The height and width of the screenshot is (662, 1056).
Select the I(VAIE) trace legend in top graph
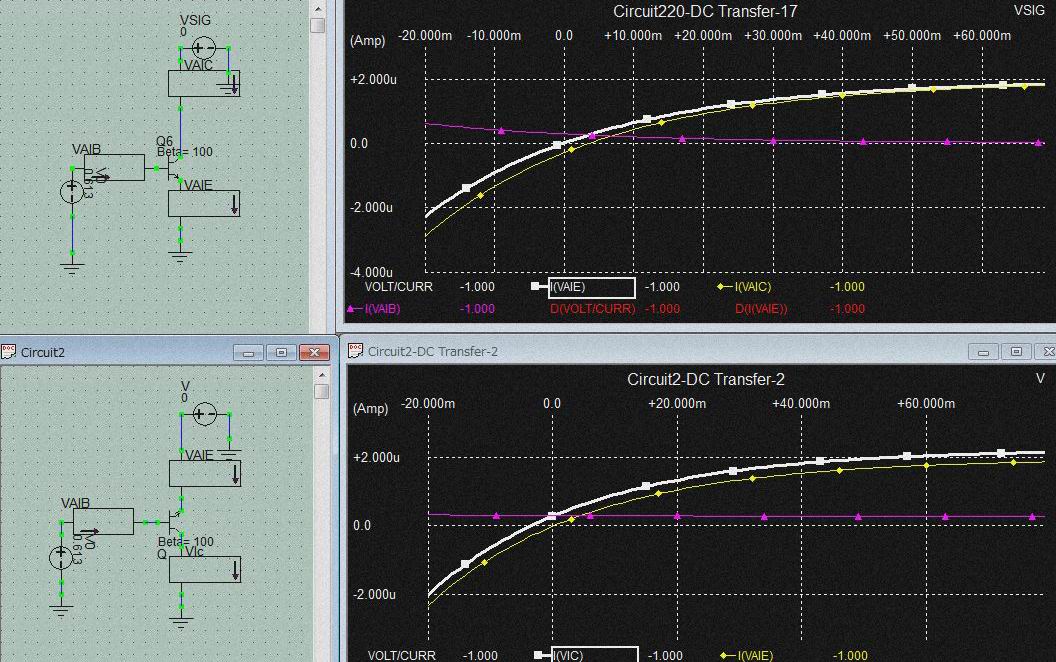(x=591, y=288)
